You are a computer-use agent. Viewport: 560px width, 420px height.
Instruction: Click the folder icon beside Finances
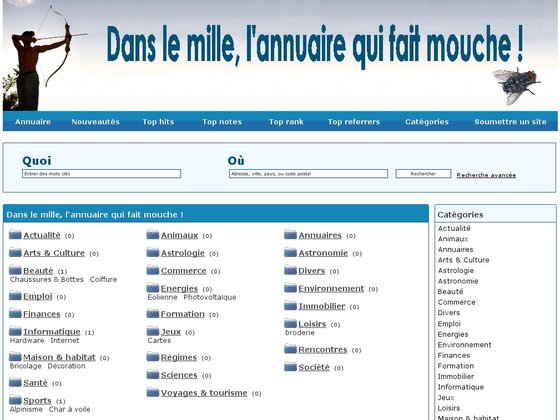(15, 314)
